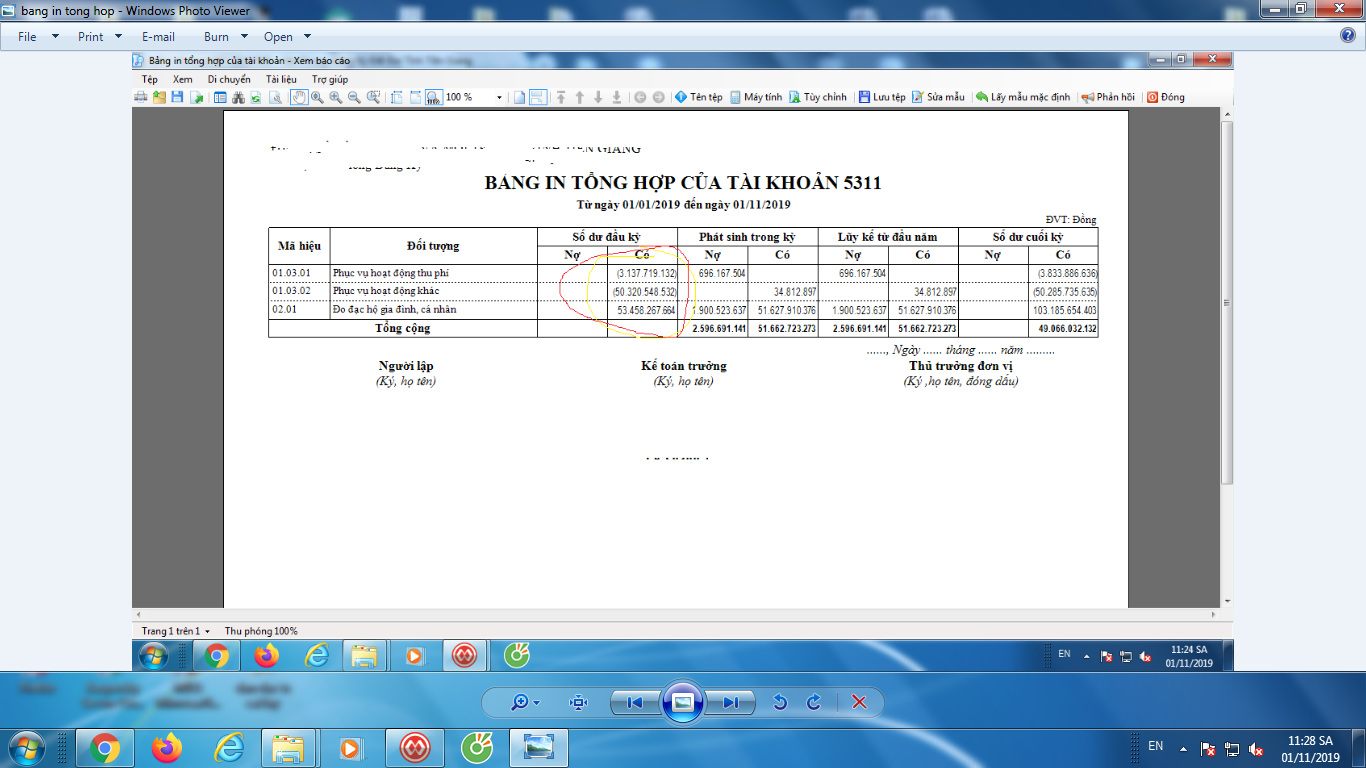The height and width of the screenshot is (768, 1366).
Task: Advance to the next photo
Action: pyautogui.click(x=731, y=702)
